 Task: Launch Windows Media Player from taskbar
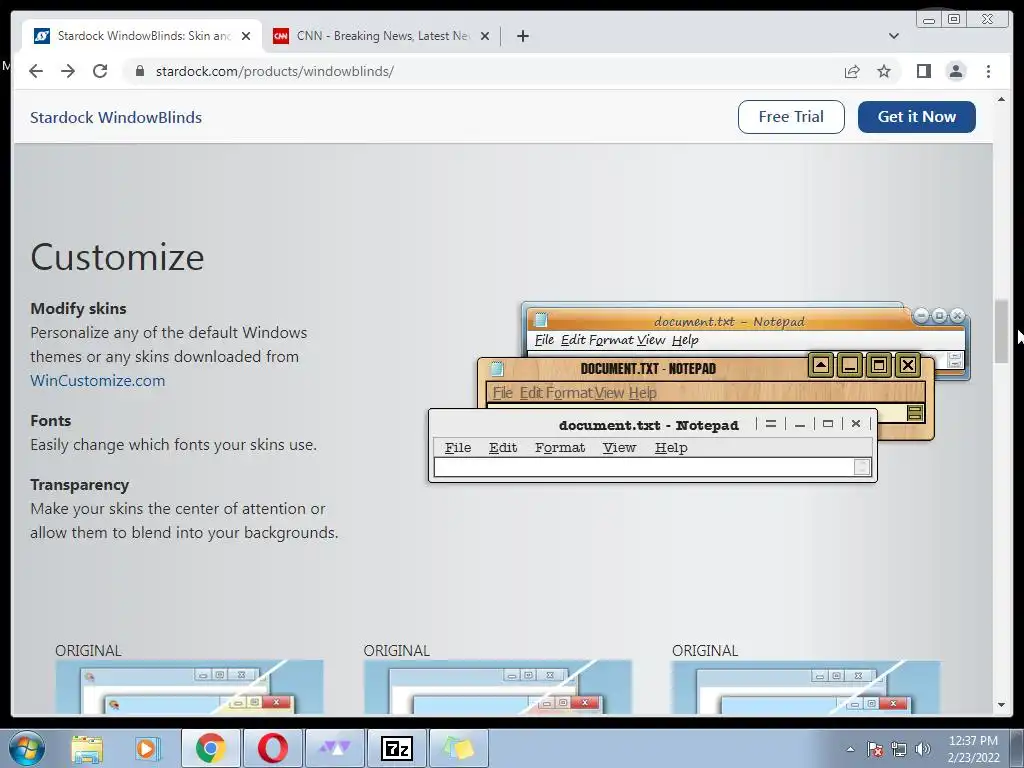pos(148,748)
